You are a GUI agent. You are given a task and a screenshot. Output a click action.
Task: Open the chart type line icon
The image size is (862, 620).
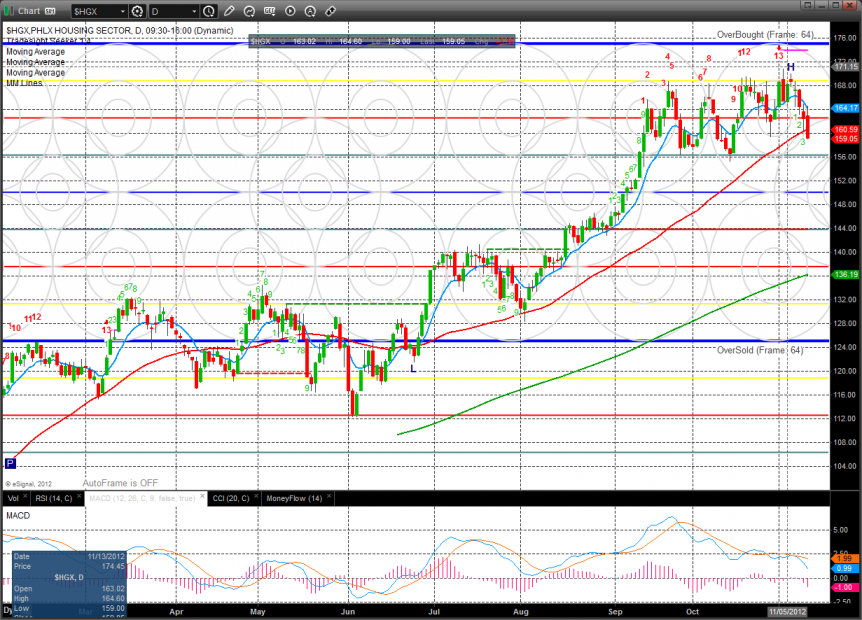pos(249,11)
